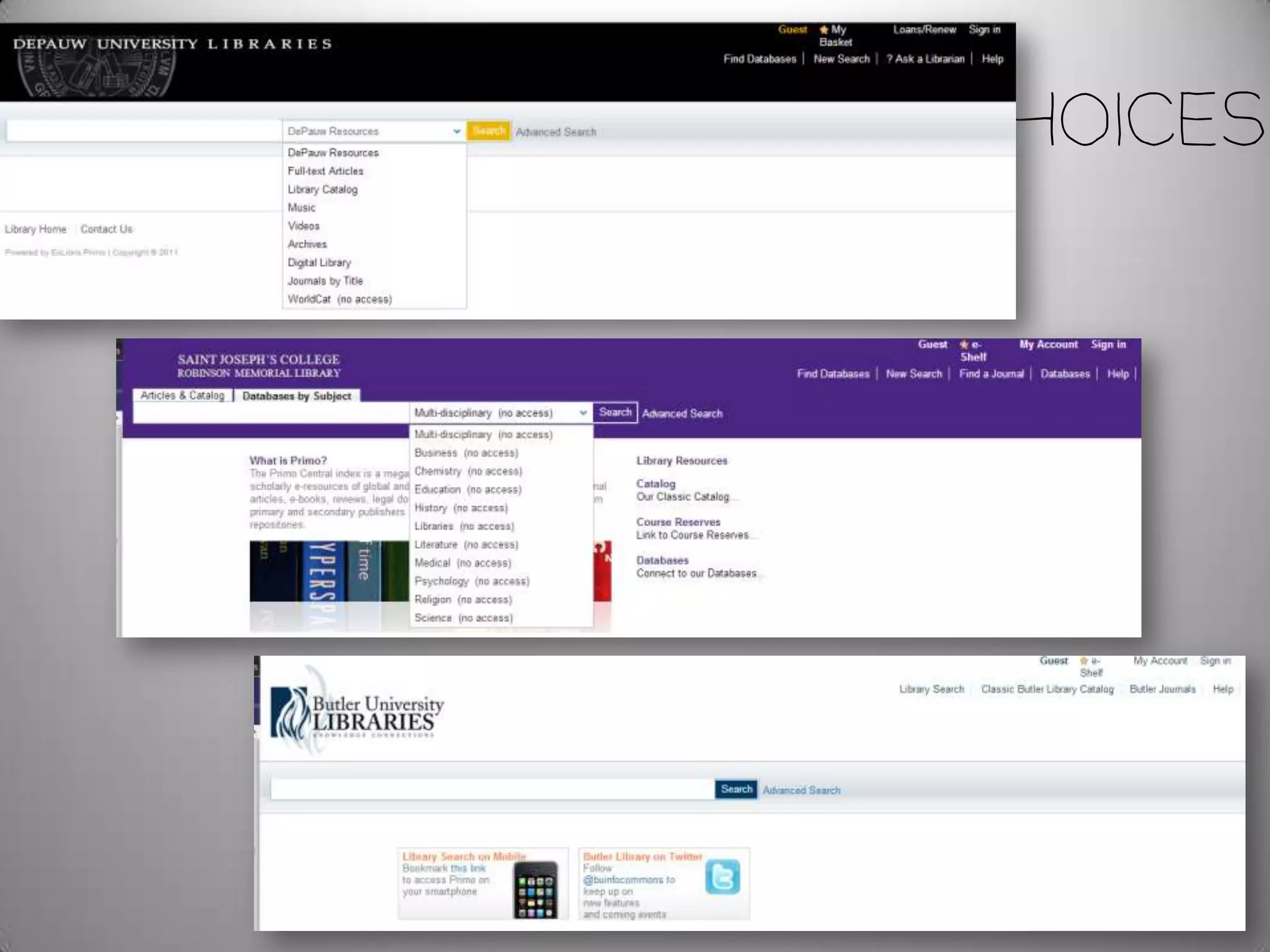The image size is (1270, 952).
Task: Open the Articles & Catalog tab
Action: 182,395
